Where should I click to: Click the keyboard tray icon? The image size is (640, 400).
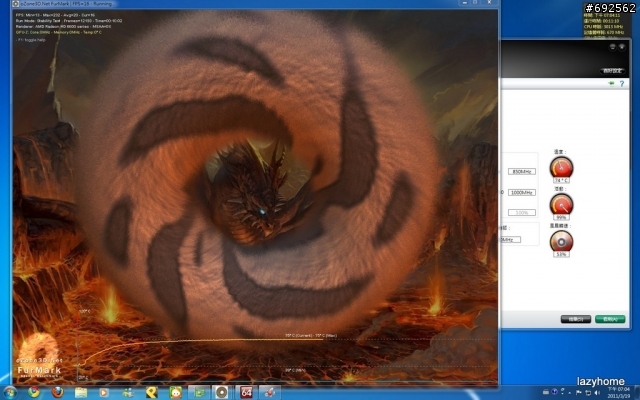click(546, 392)
